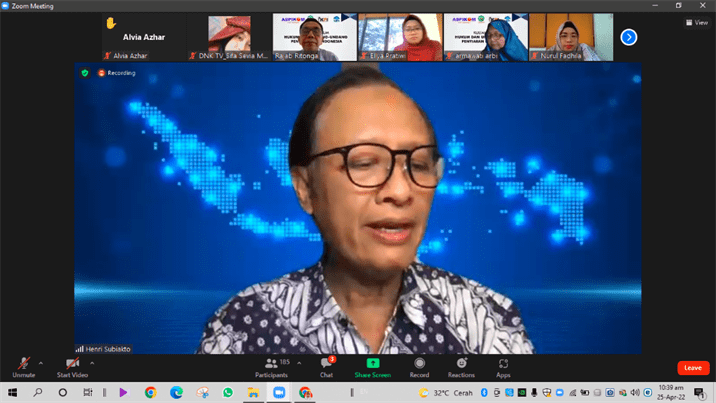
Task: Change layout using the View button
Action: point(697,22)
